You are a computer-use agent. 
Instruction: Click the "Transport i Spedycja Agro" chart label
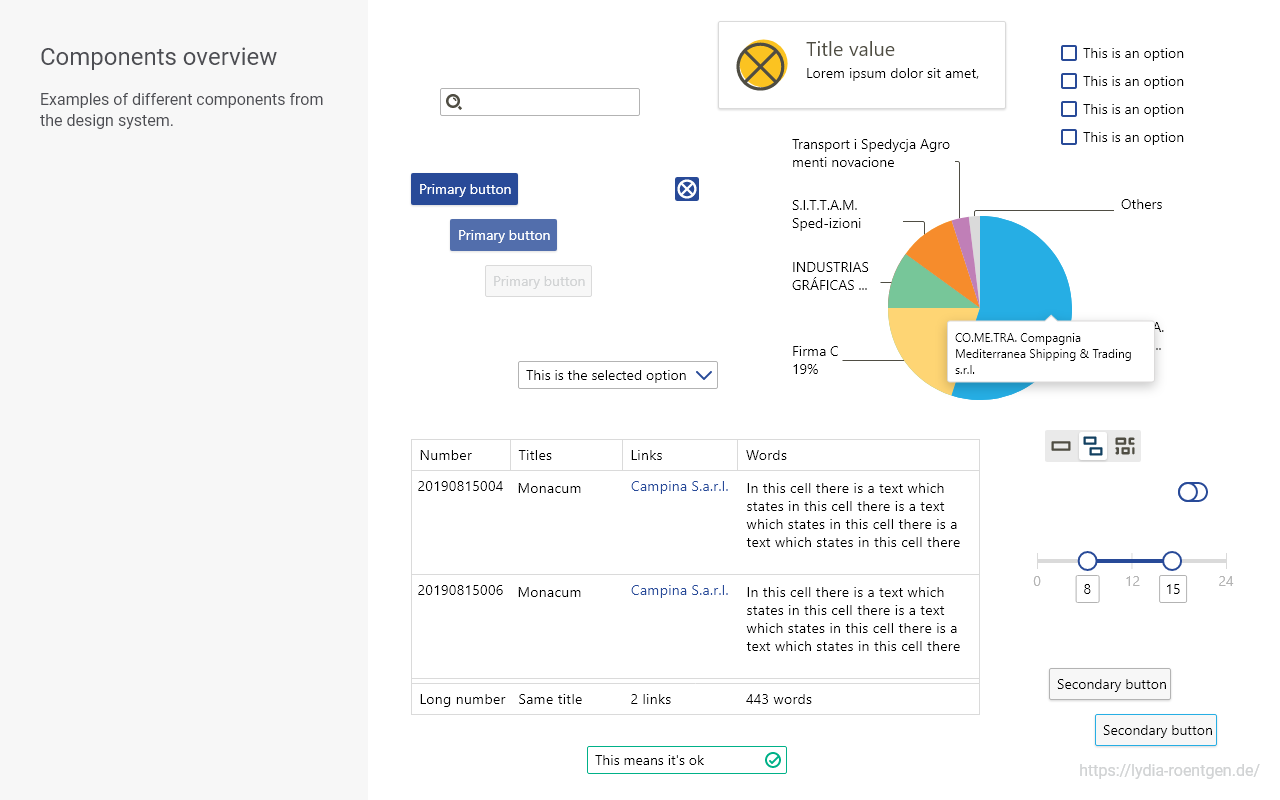(x=871, y=153)
